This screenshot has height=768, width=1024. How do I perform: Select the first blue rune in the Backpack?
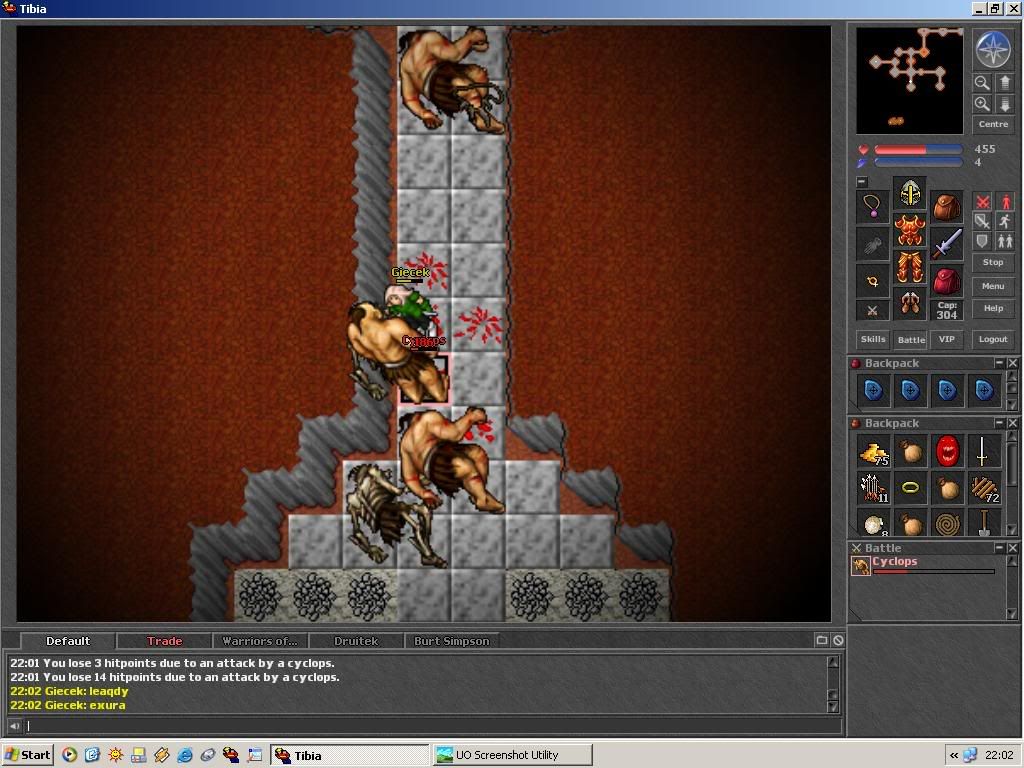coord(873,391)
